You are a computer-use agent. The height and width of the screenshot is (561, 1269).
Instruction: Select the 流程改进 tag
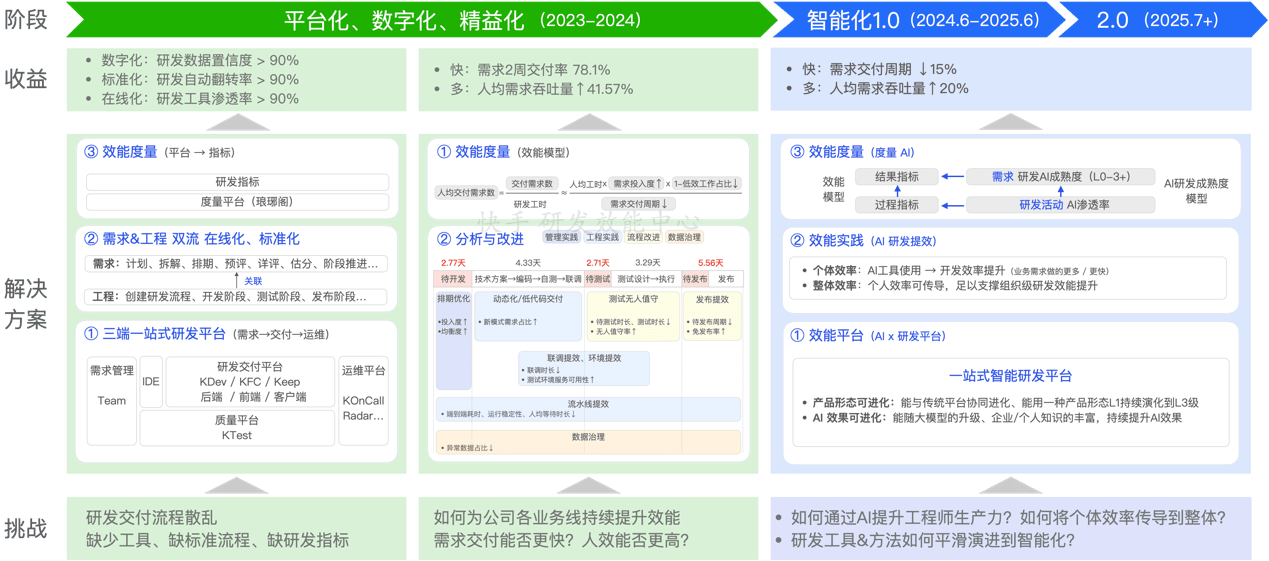coord(643,238)
